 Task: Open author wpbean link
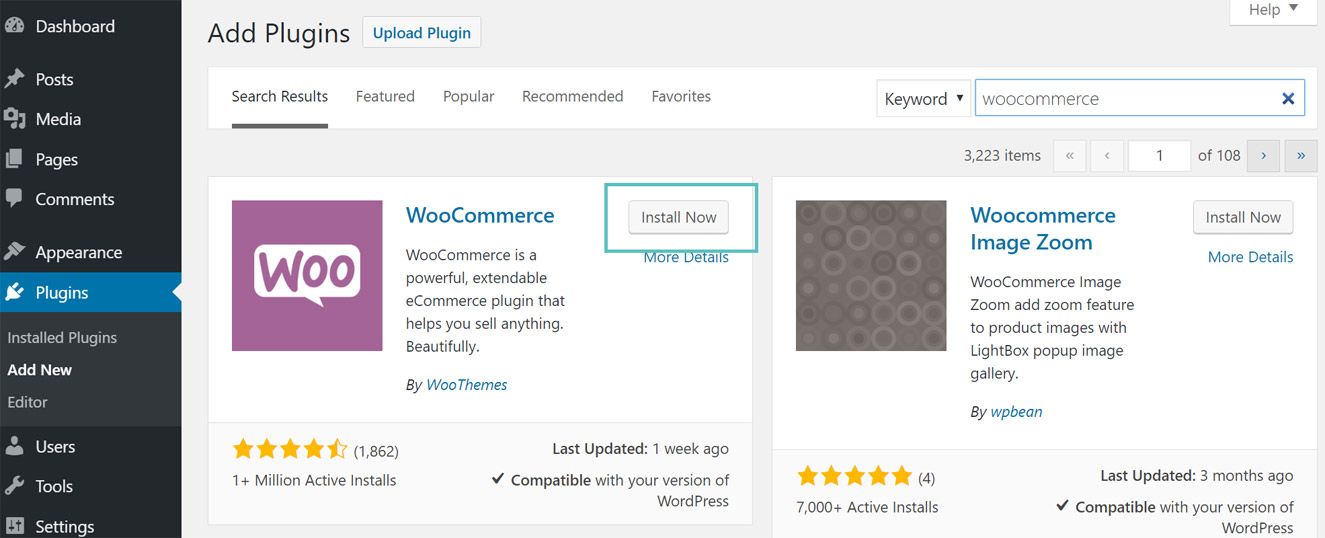[1016, 411]
